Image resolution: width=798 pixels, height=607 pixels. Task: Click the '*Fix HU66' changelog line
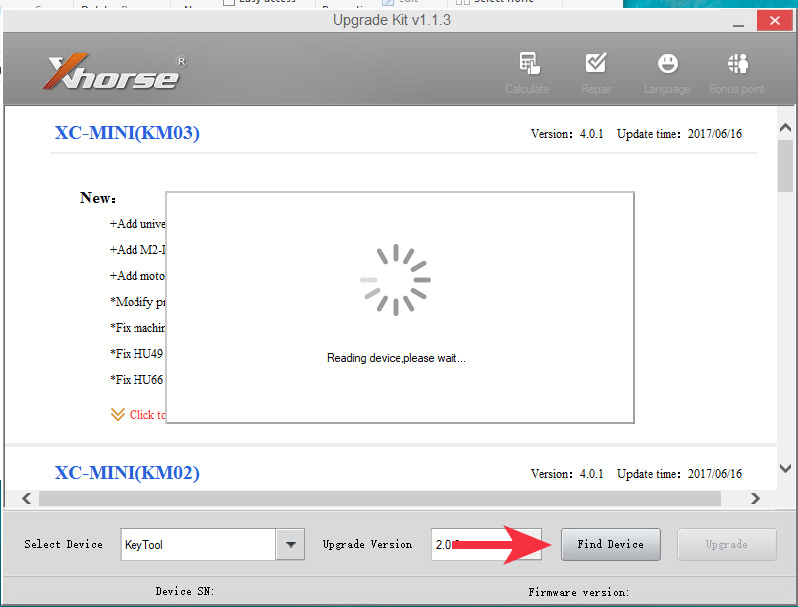pos(136,380)
